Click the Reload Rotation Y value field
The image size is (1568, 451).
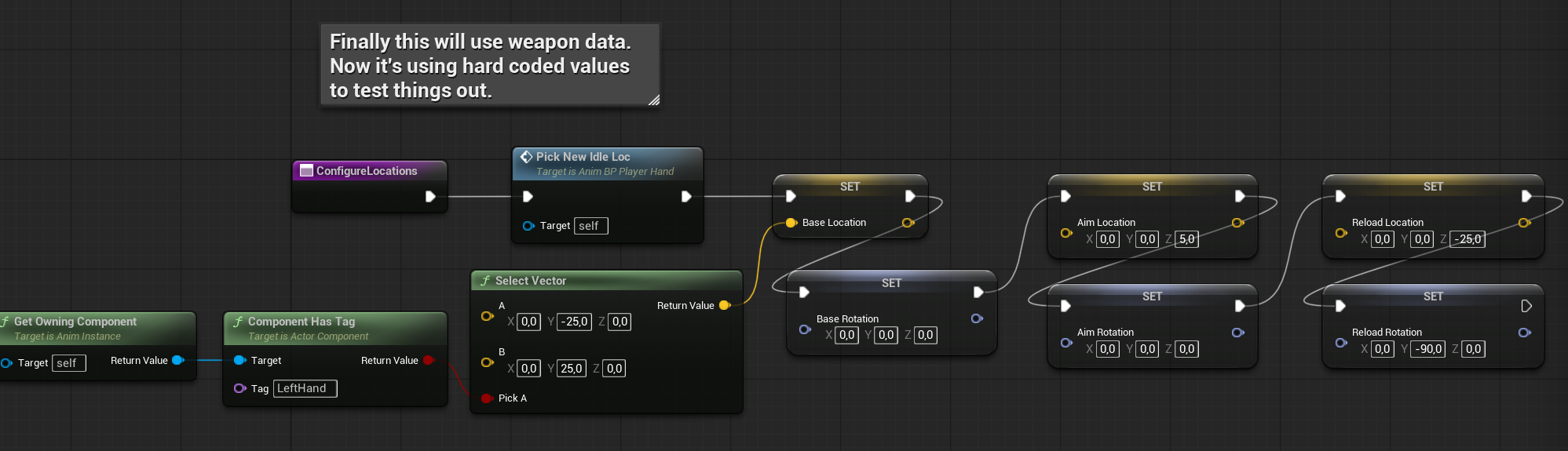click(x=1428, y=349)
